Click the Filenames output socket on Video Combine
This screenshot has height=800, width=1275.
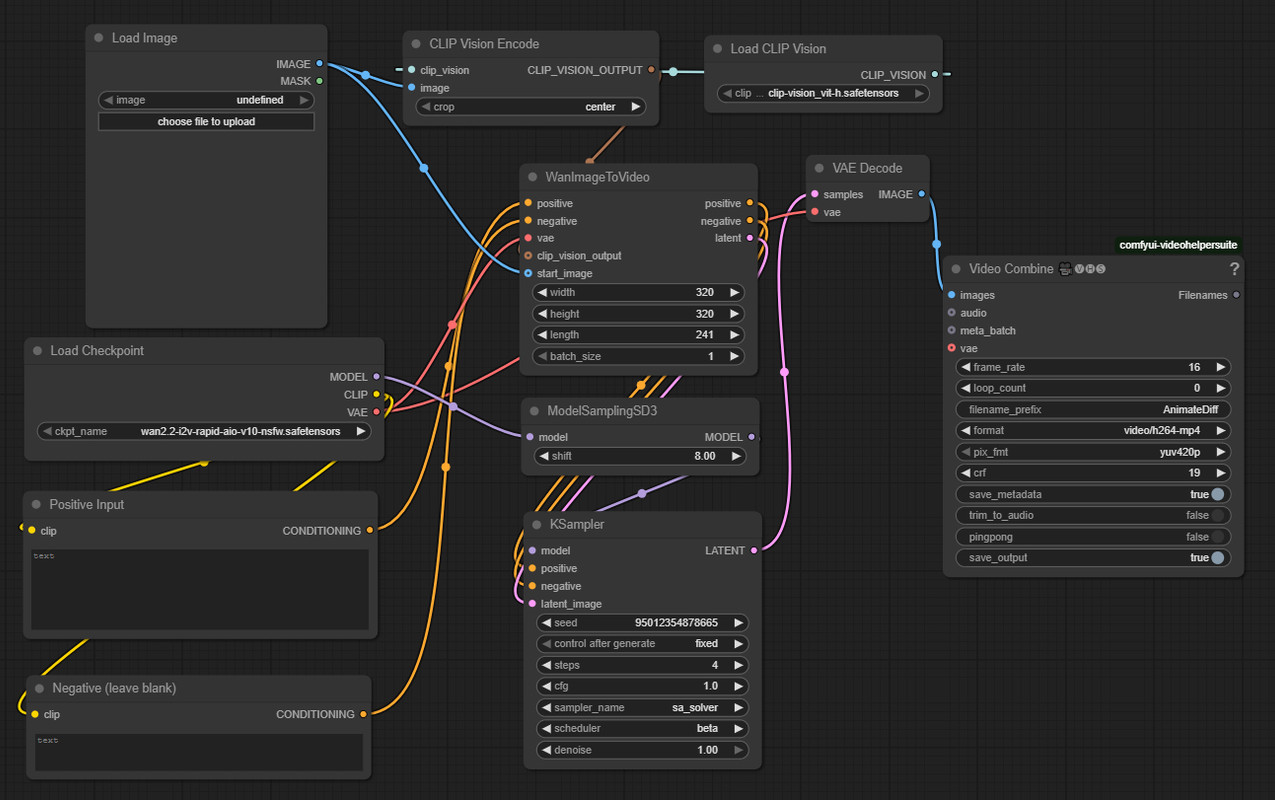click(x=1237, y=295)
